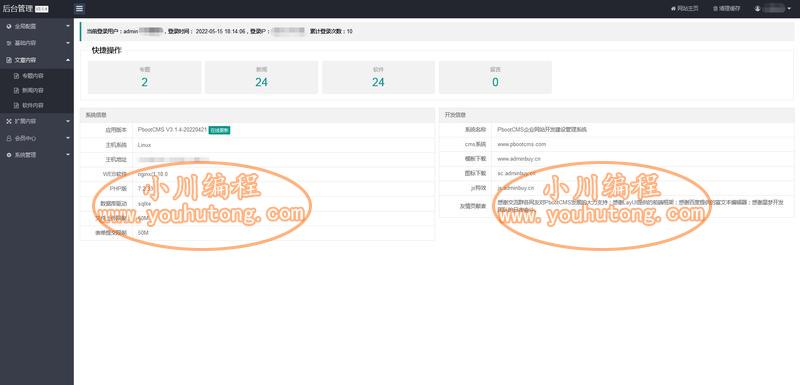
Task: Click the 系统信息 panel header
Action: pos(258,115)
